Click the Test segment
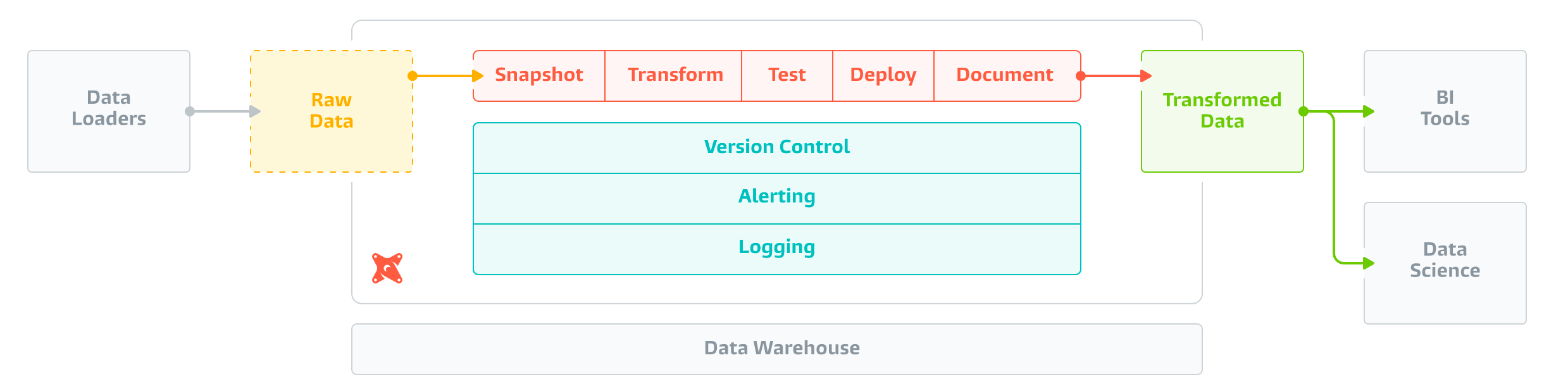Image resolution: width=1568 pixels, height=391 pixels. [787, 75]
